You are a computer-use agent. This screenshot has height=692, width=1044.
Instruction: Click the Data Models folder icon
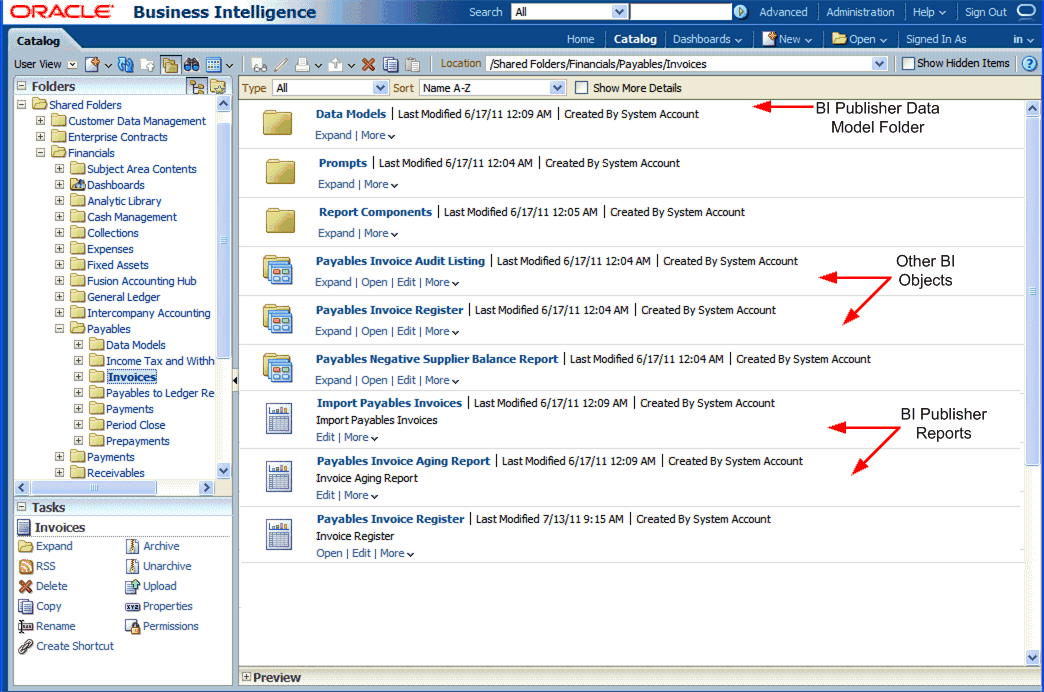278,123
